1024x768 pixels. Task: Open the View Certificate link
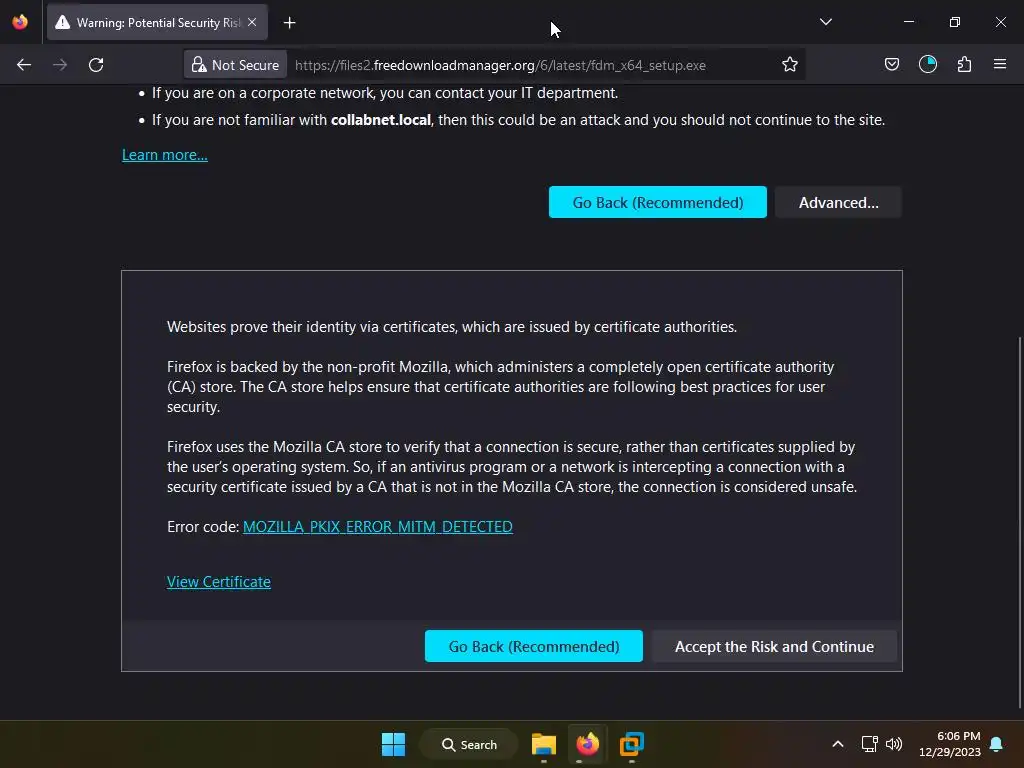point(219,581)
